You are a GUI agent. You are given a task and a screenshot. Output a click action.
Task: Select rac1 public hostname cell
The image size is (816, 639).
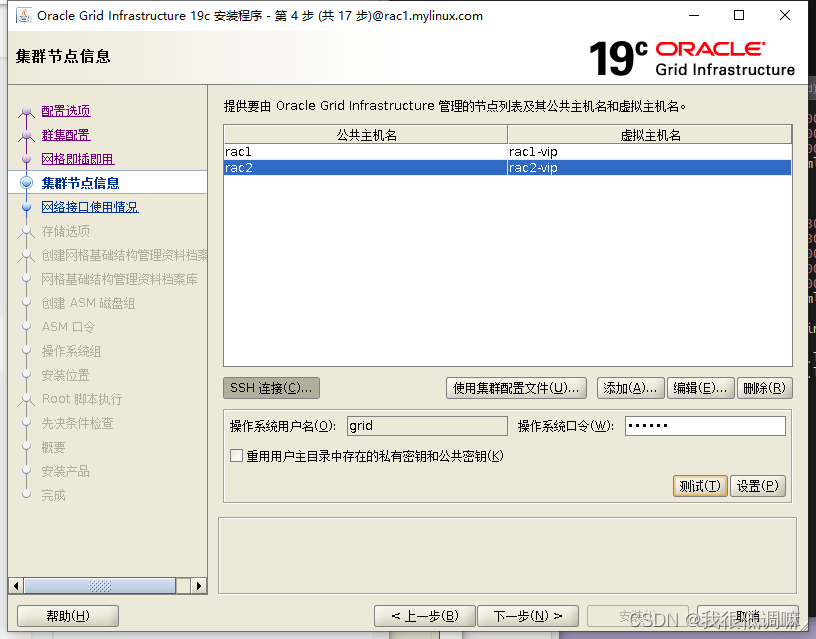366,151
